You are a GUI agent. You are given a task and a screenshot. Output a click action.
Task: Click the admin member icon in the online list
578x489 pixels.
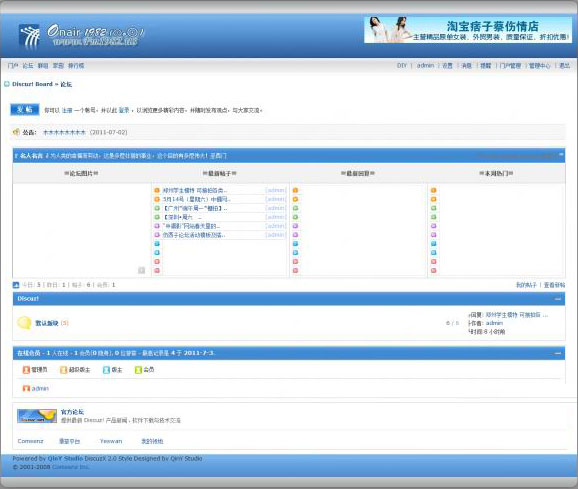coord(26,388)
